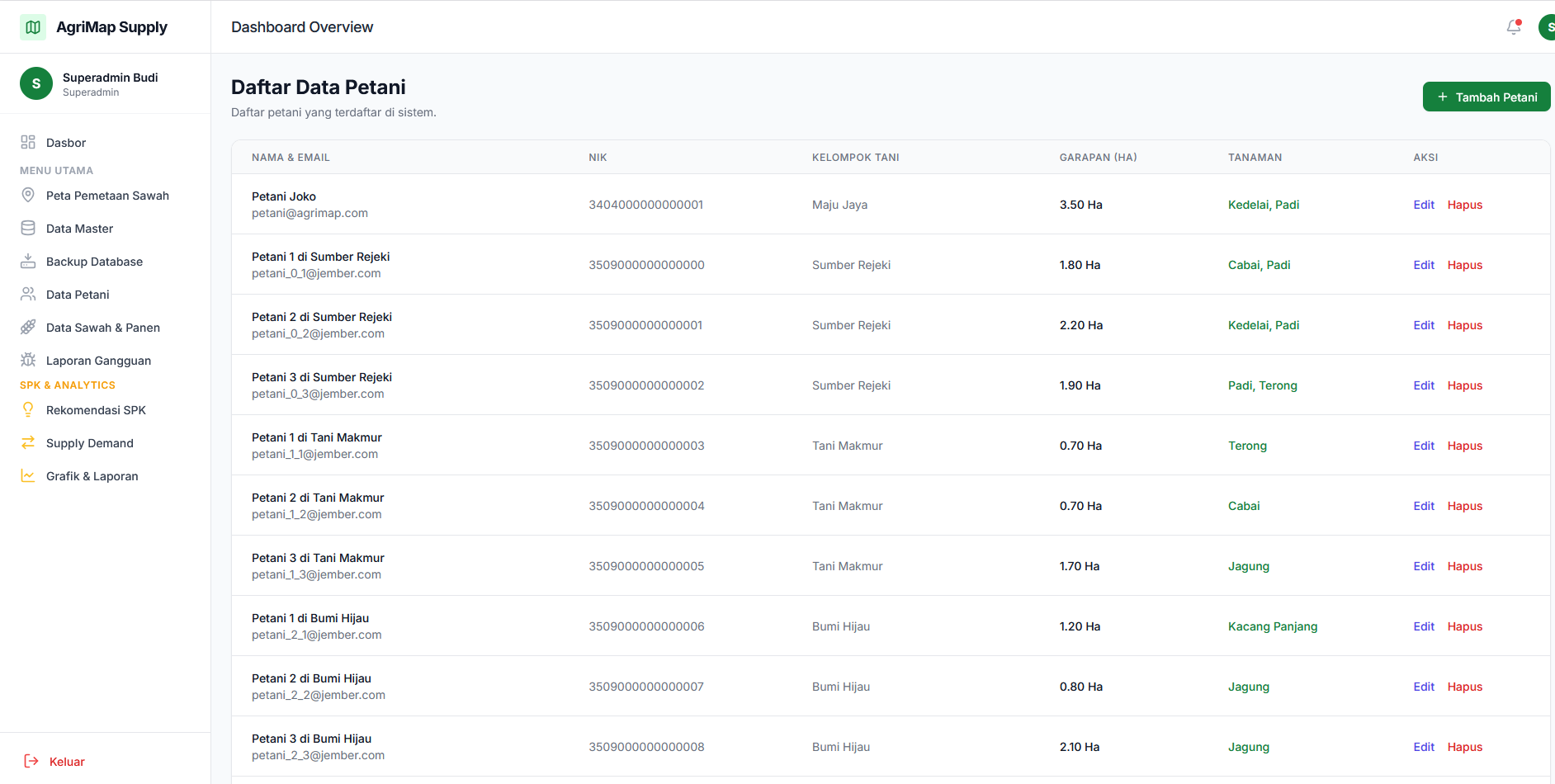This screenshot has width=1555, height=784.
Task: Click the Dasbor grid icon
Action: (x=28, y=143)
